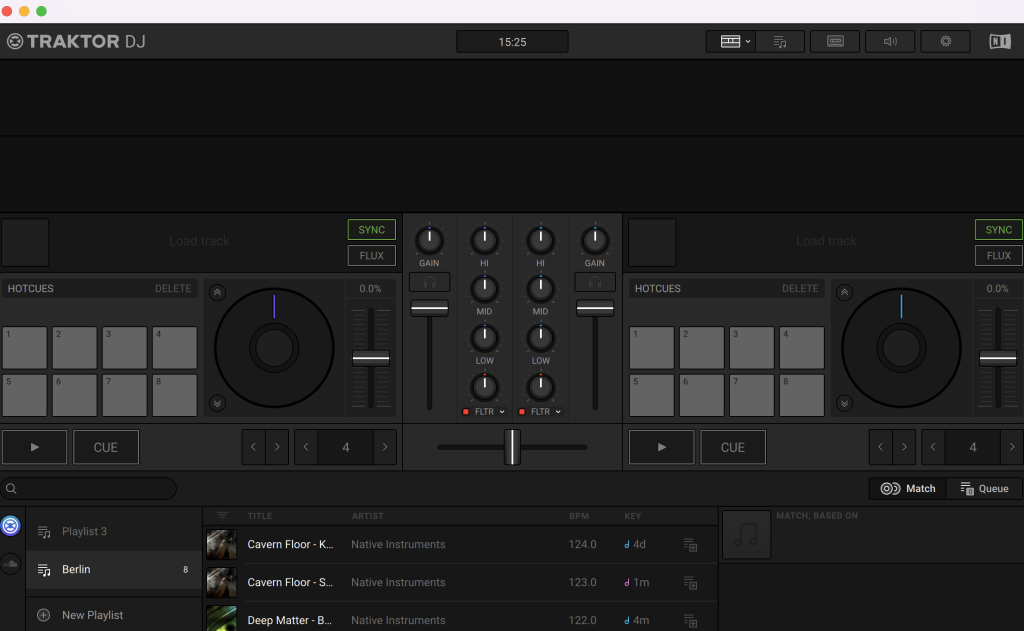Expand the right channel FLTR effect dropdown
Viewport: 1024px width, 631px height.
(558, 411)
